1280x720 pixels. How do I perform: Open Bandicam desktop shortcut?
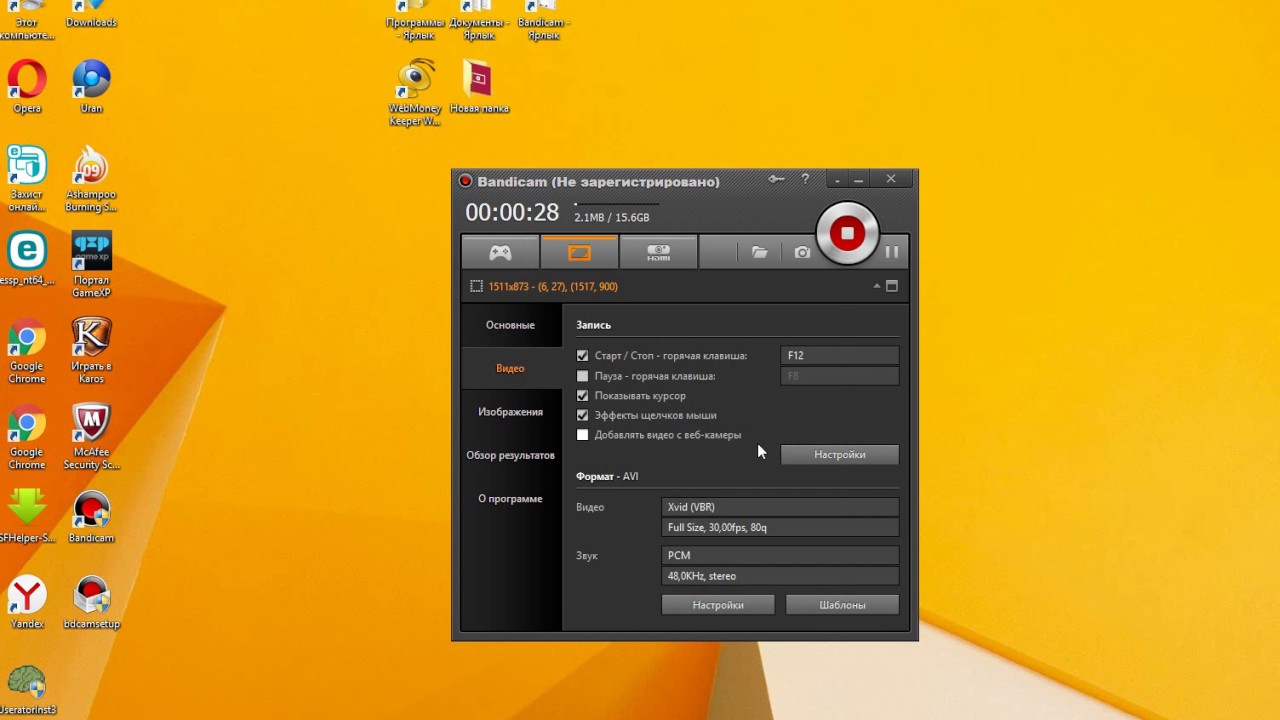pyautogui.click(x=91, y=517)
